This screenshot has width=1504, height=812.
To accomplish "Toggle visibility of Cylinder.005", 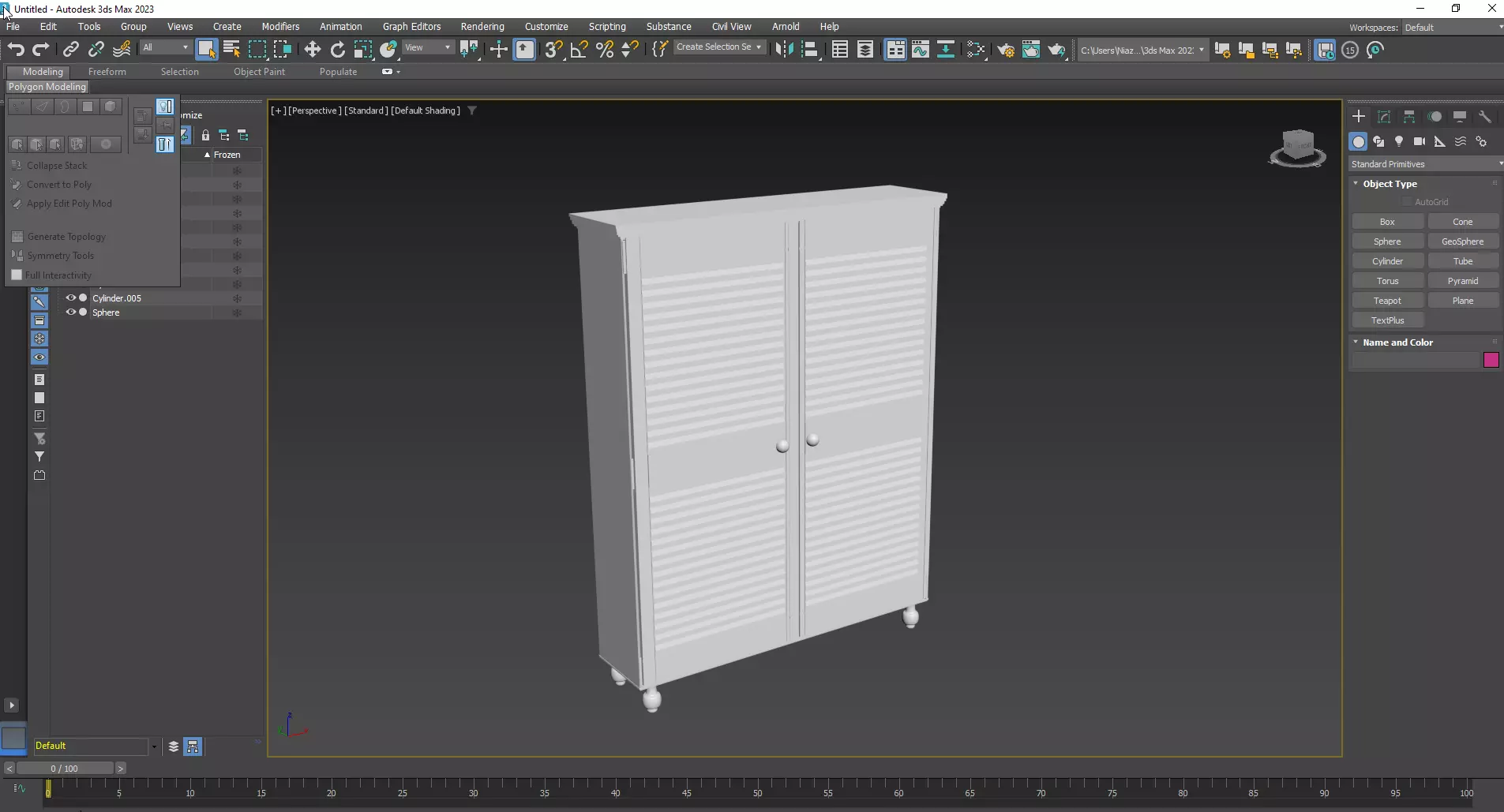I will tap(70, 298).
